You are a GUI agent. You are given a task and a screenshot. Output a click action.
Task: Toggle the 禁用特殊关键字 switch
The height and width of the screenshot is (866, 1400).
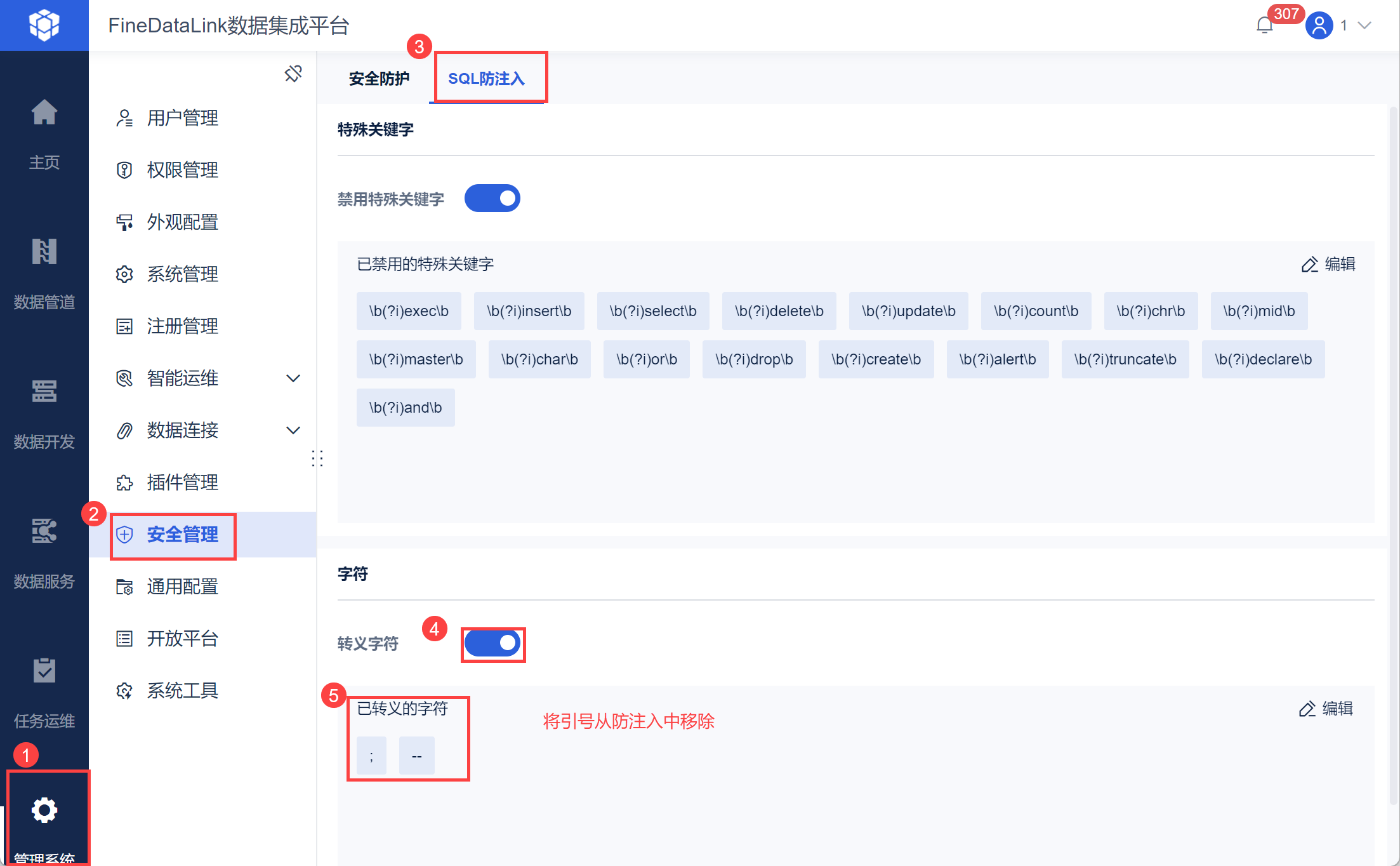(492, 199)
